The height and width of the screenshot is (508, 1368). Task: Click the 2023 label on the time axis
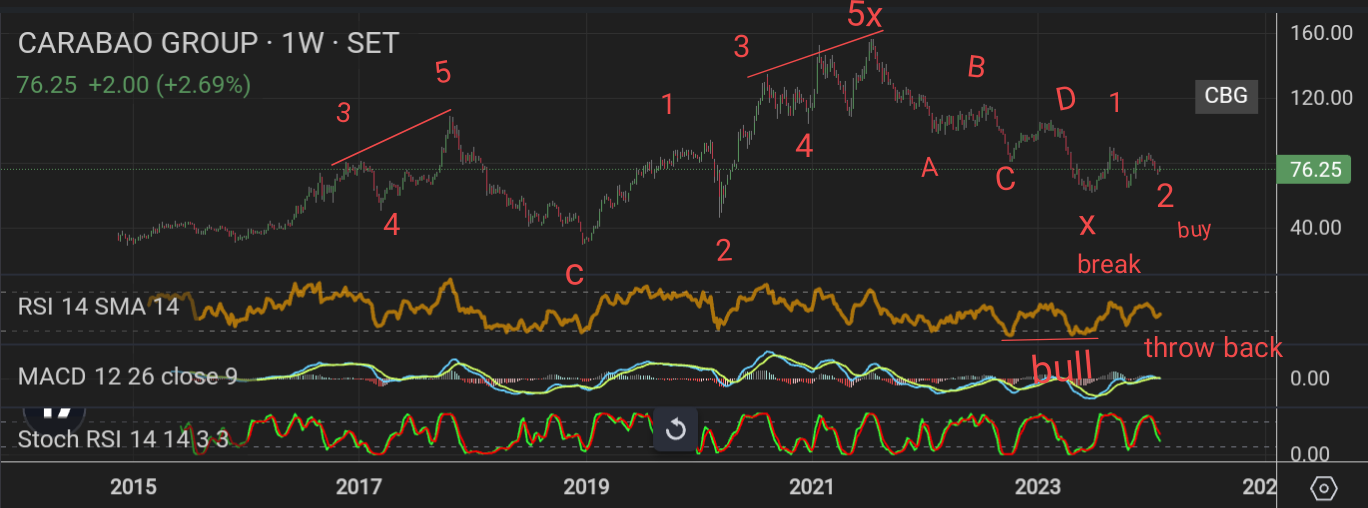[1037, 487]
